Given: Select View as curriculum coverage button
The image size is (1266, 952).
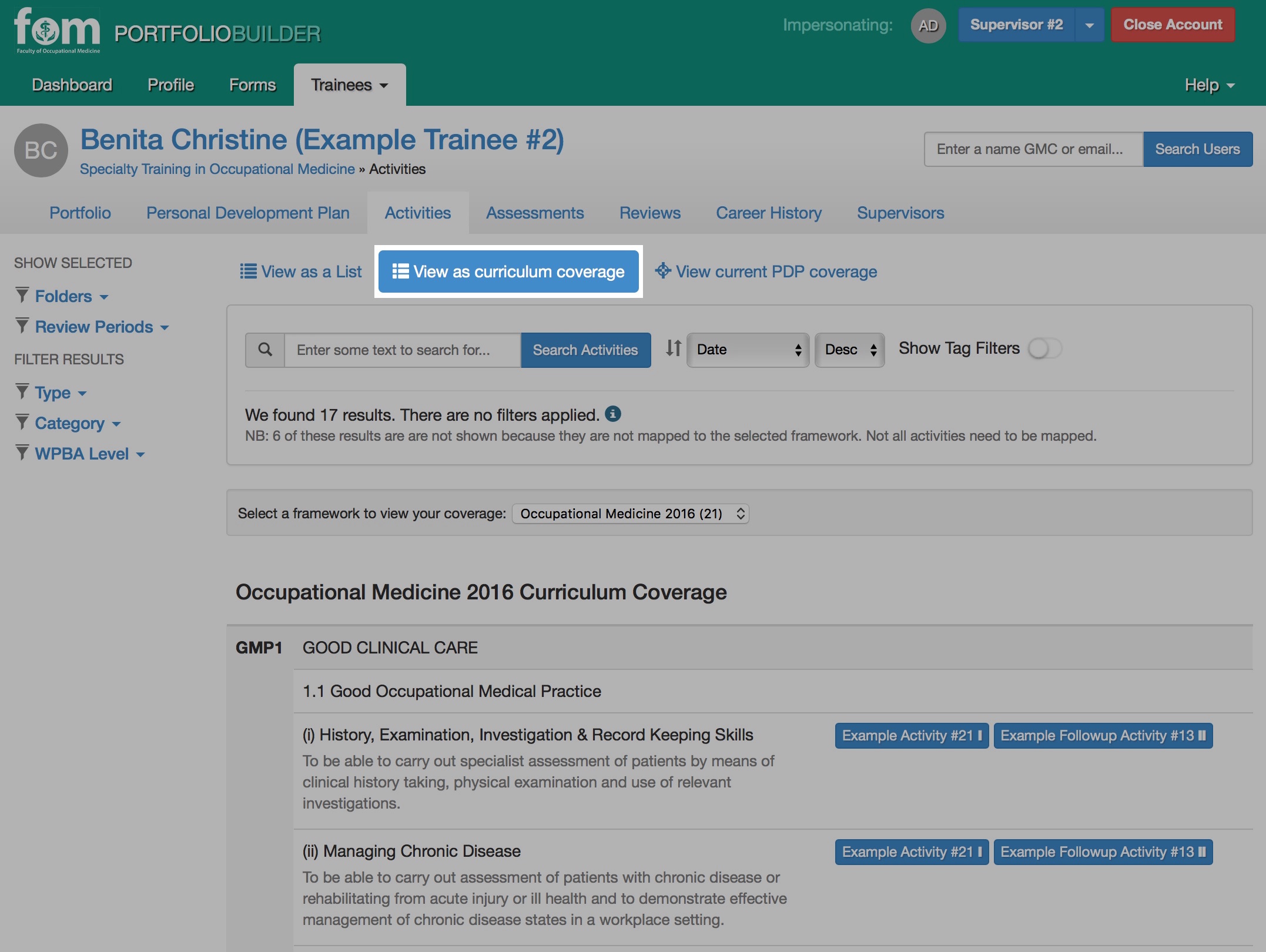Looking at the screenshot, I should coord(508,271).
